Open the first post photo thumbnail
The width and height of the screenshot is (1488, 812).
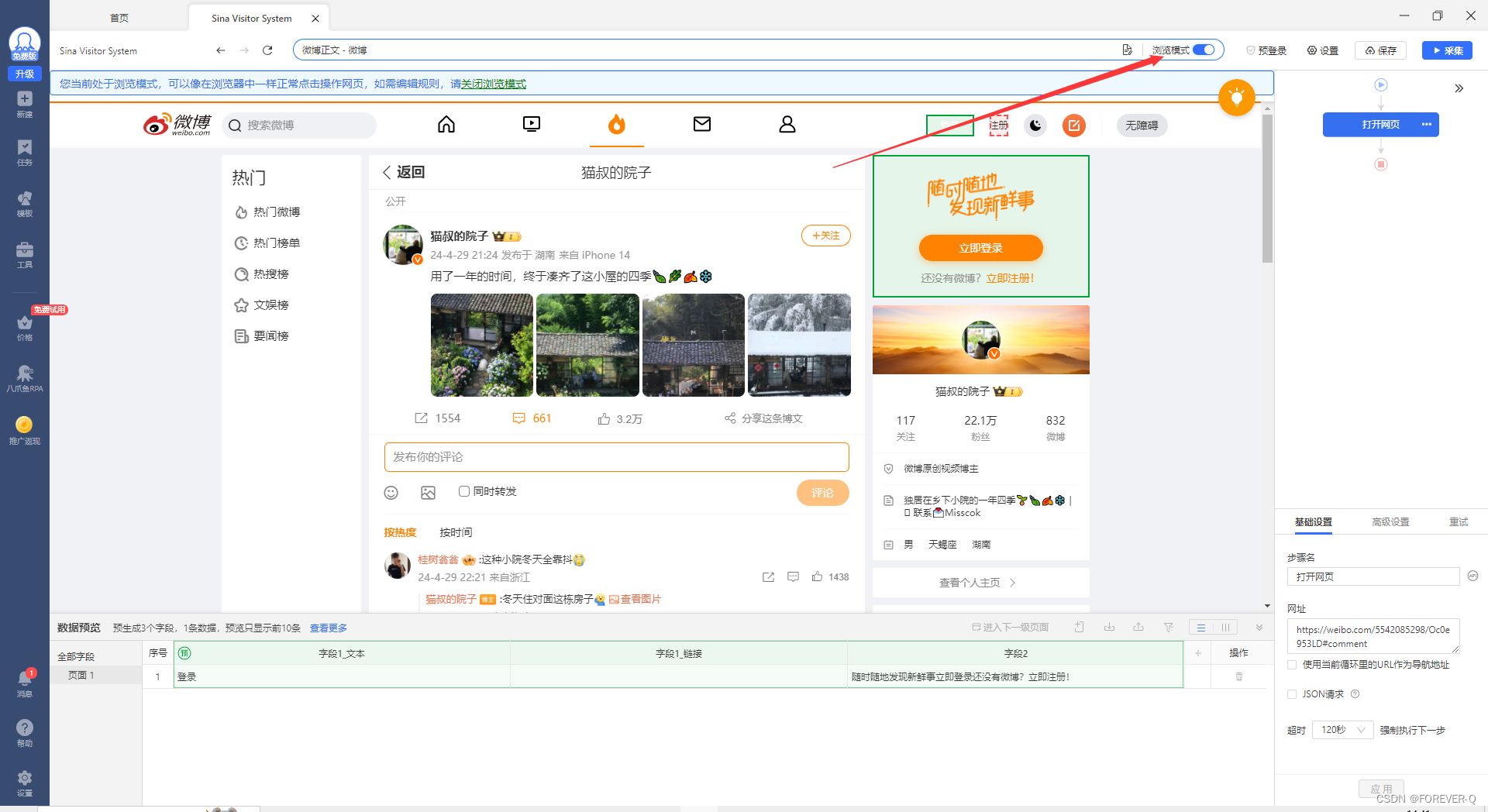pyautogui.click(x=482, y=345)
